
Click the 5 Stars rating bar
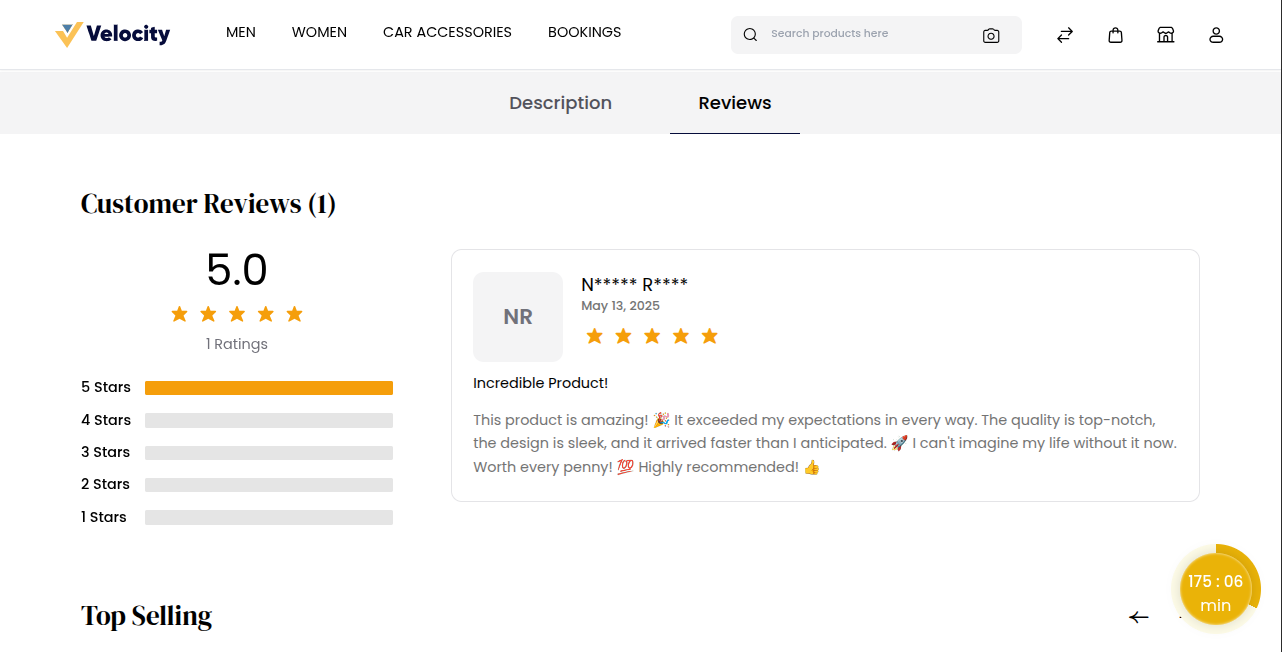click(268, 387)
